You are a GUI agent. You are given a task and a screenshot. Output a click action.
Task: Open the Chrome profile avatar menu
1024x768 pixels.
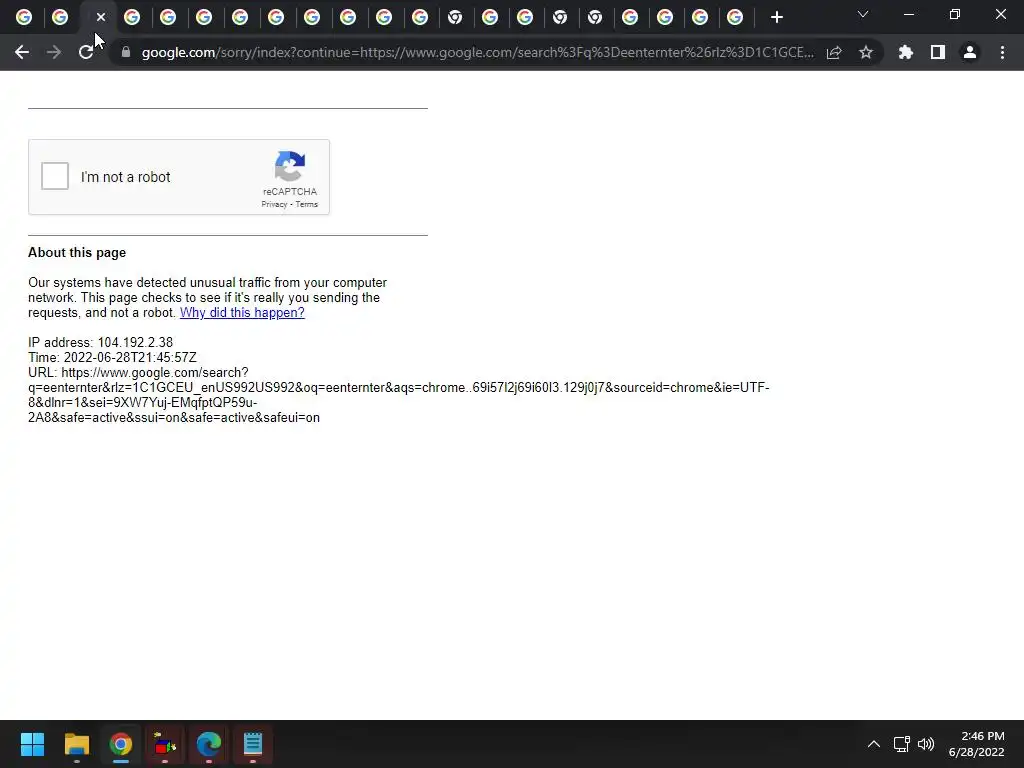coord(970,52)
